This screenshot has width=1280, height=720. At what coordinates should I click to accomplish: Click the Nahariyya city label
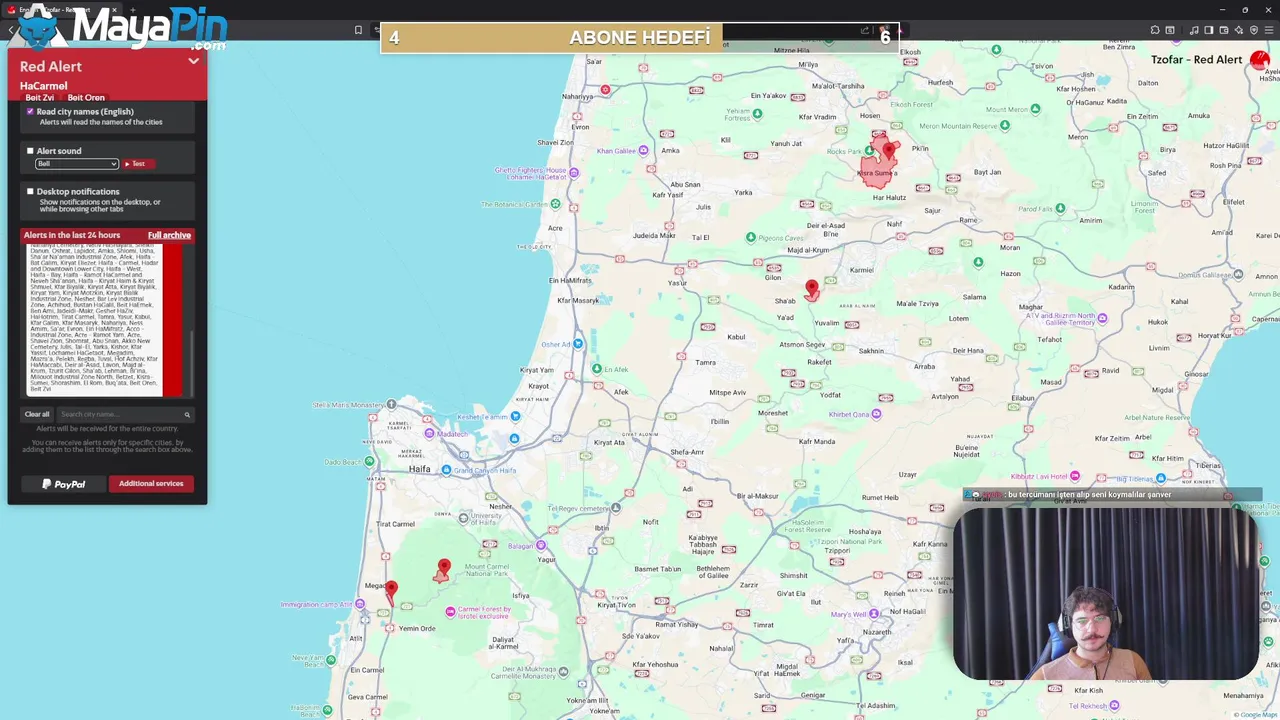[x=577, y=97]
